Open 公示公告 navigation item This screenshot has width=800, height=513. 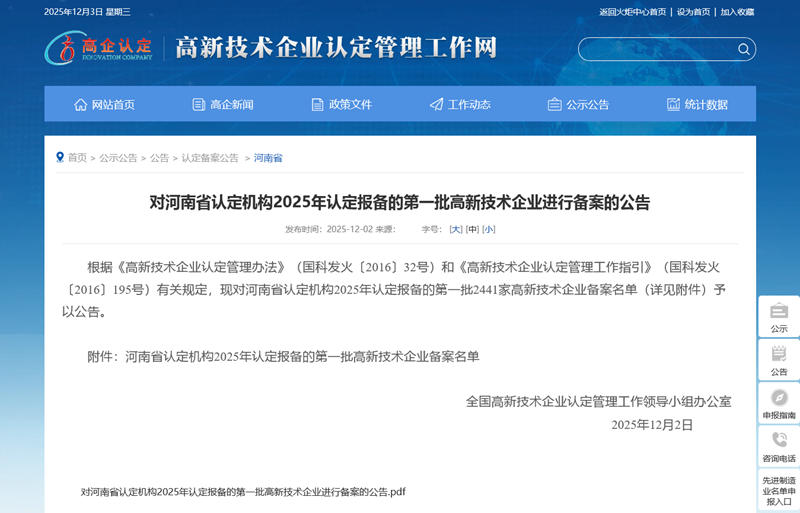tap(578, 105)
